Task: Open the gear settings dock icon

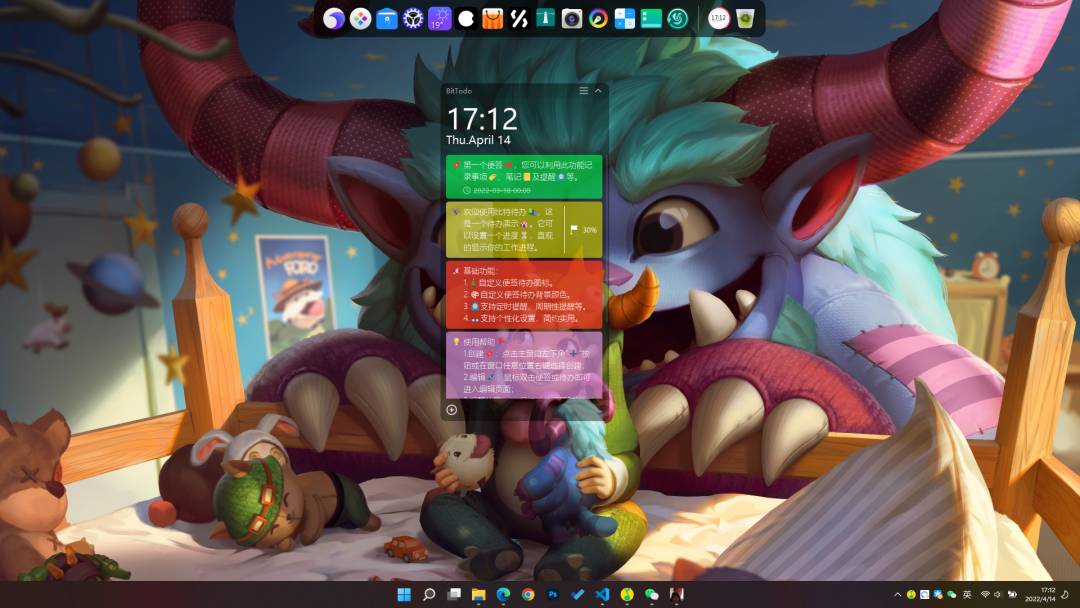Action: [x=413, y=19]
